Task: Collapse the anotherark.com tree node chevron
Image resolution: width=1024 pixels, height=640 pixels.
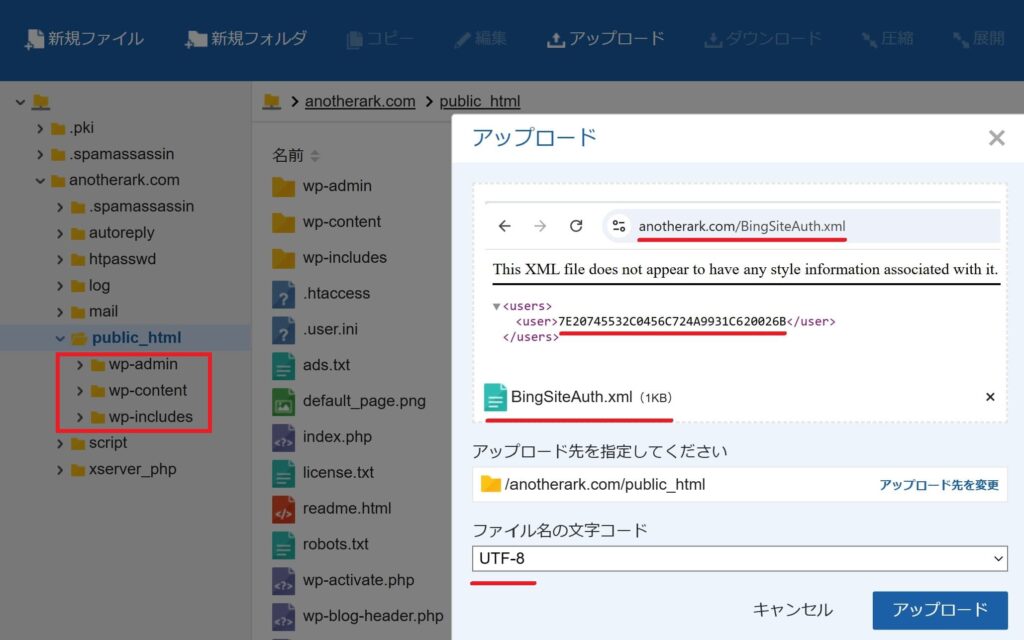Action: pos(40,181)
